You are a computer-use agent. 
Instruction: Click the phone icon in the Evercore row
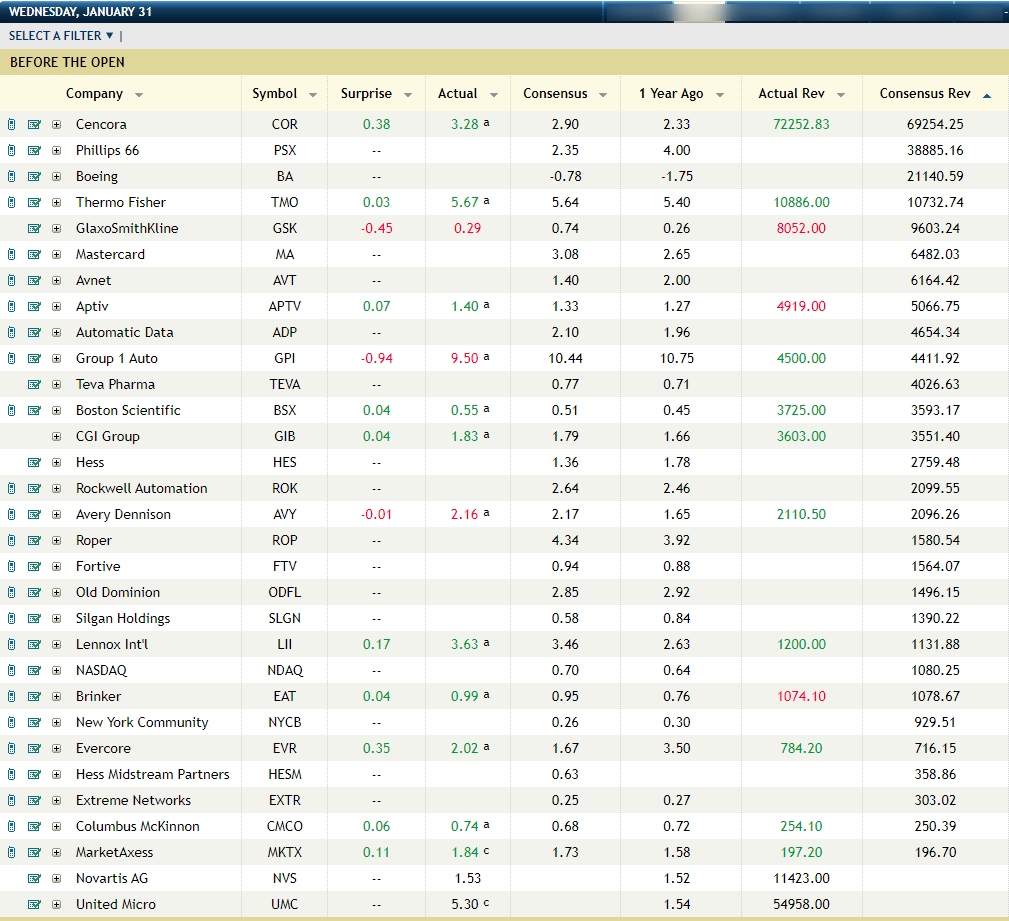(x=11, y=749)
